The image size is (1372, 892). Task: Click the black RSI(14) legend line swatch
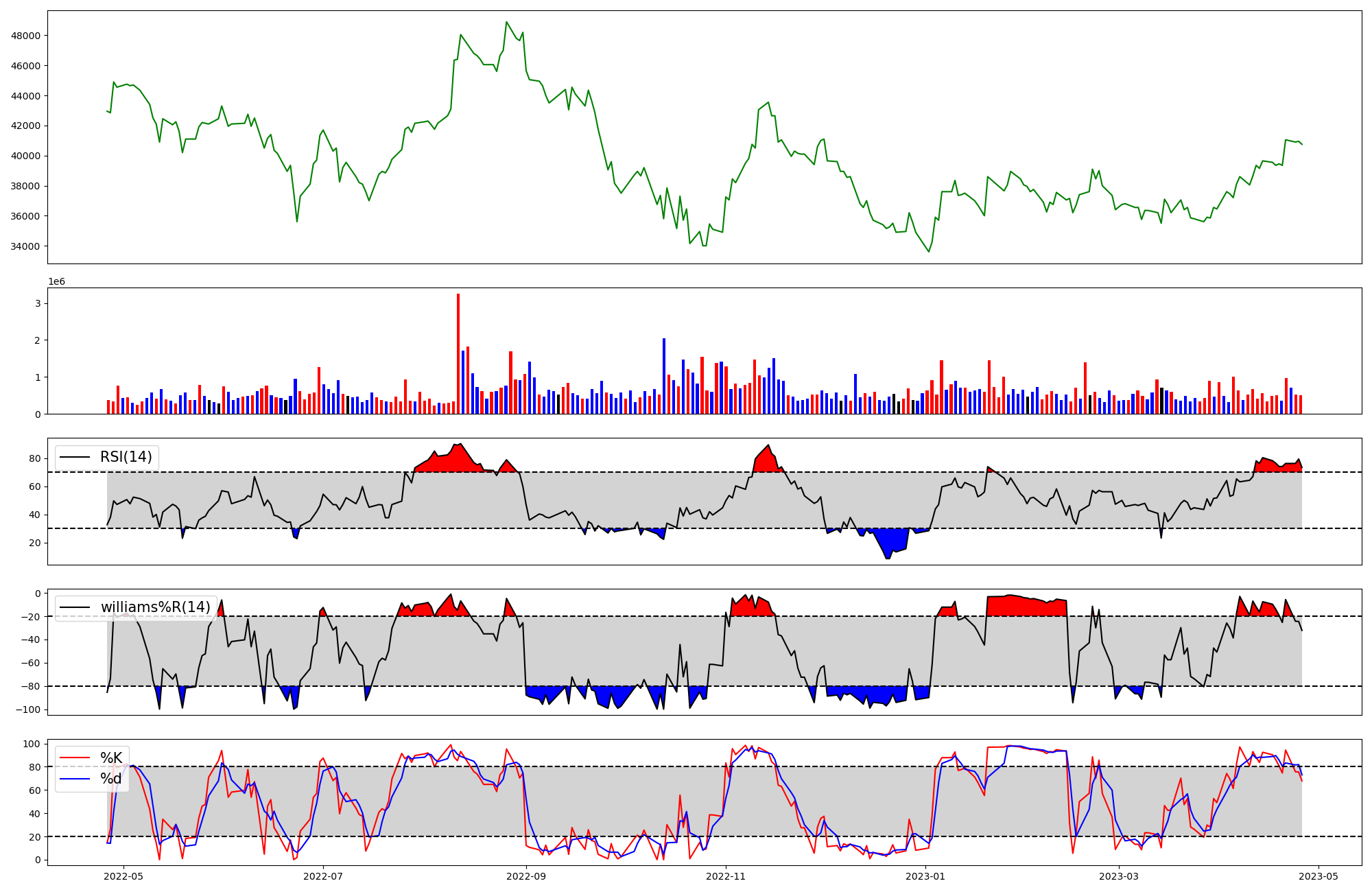[x=75, y=457]
